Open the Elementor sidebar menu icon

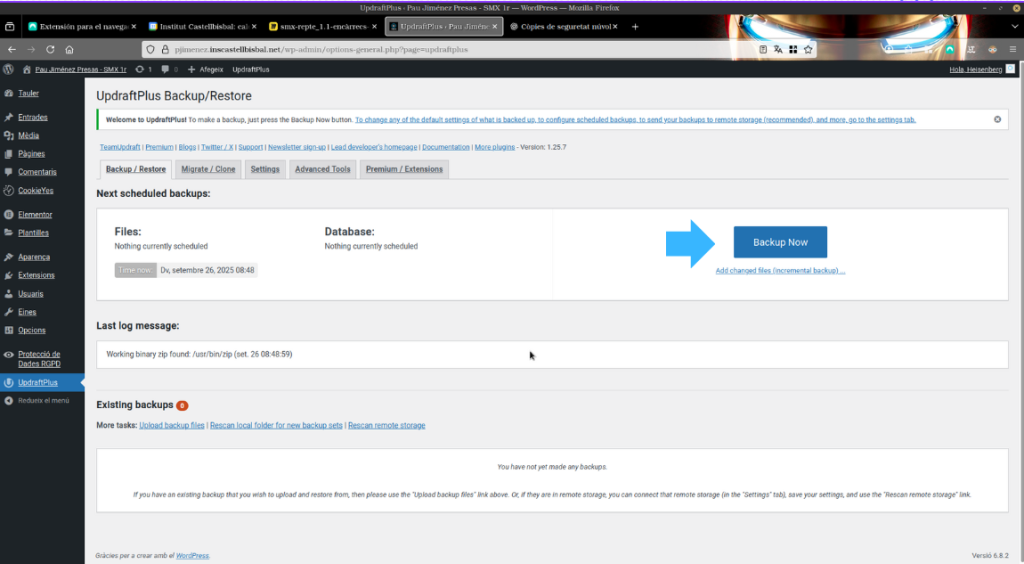click(9, 214)
